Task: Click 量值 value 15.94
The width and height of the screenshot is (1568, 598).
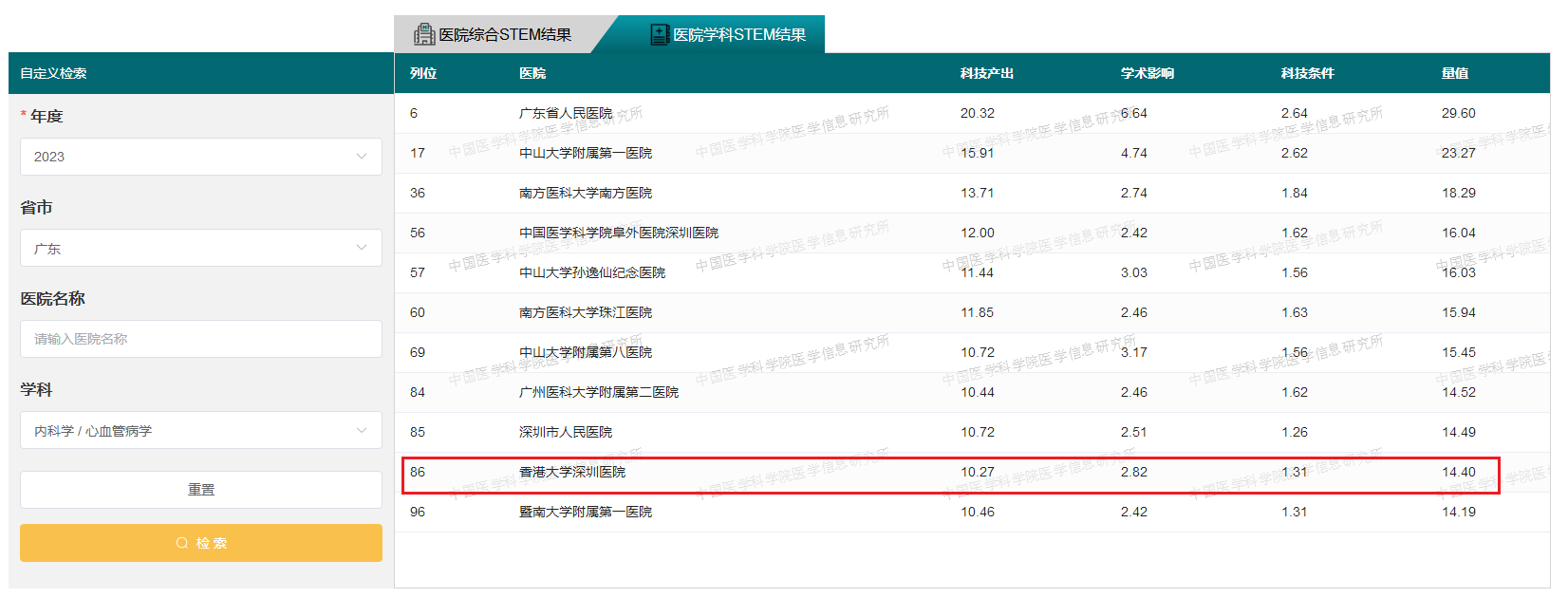Action: coord(1459,312)
